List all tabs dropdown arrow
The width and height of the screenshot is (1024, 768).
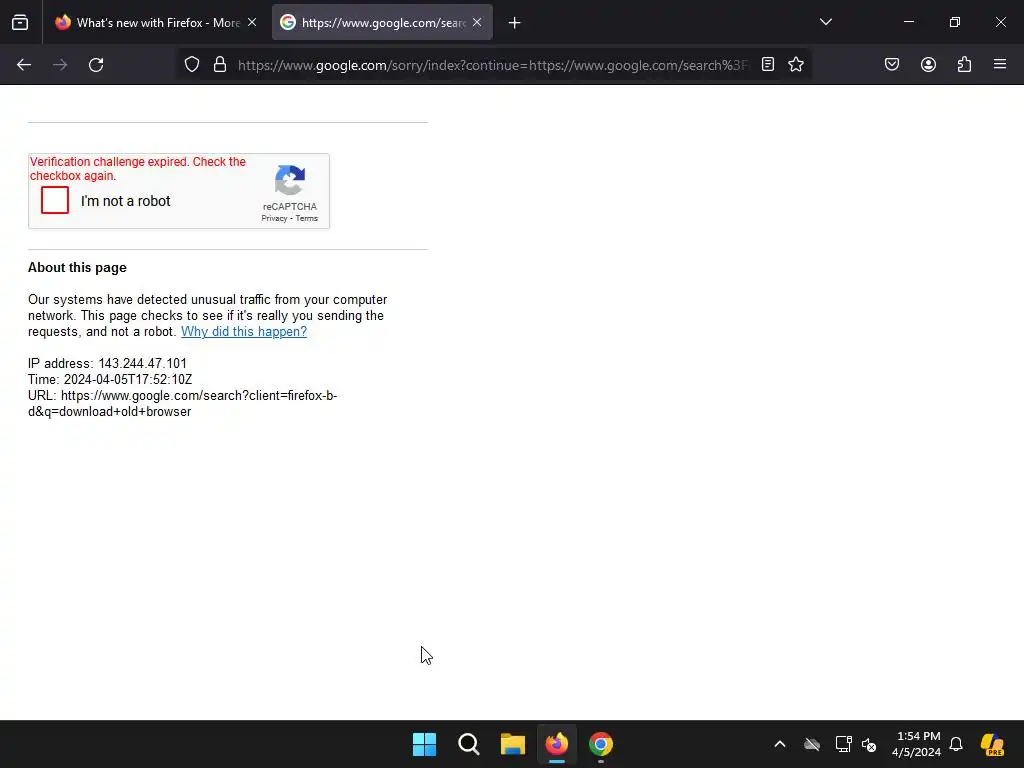pos(826,22)
